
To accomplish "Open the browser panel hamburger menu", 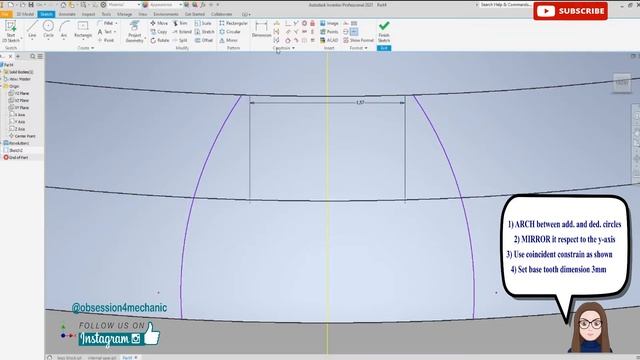I will tap(40, 56).
